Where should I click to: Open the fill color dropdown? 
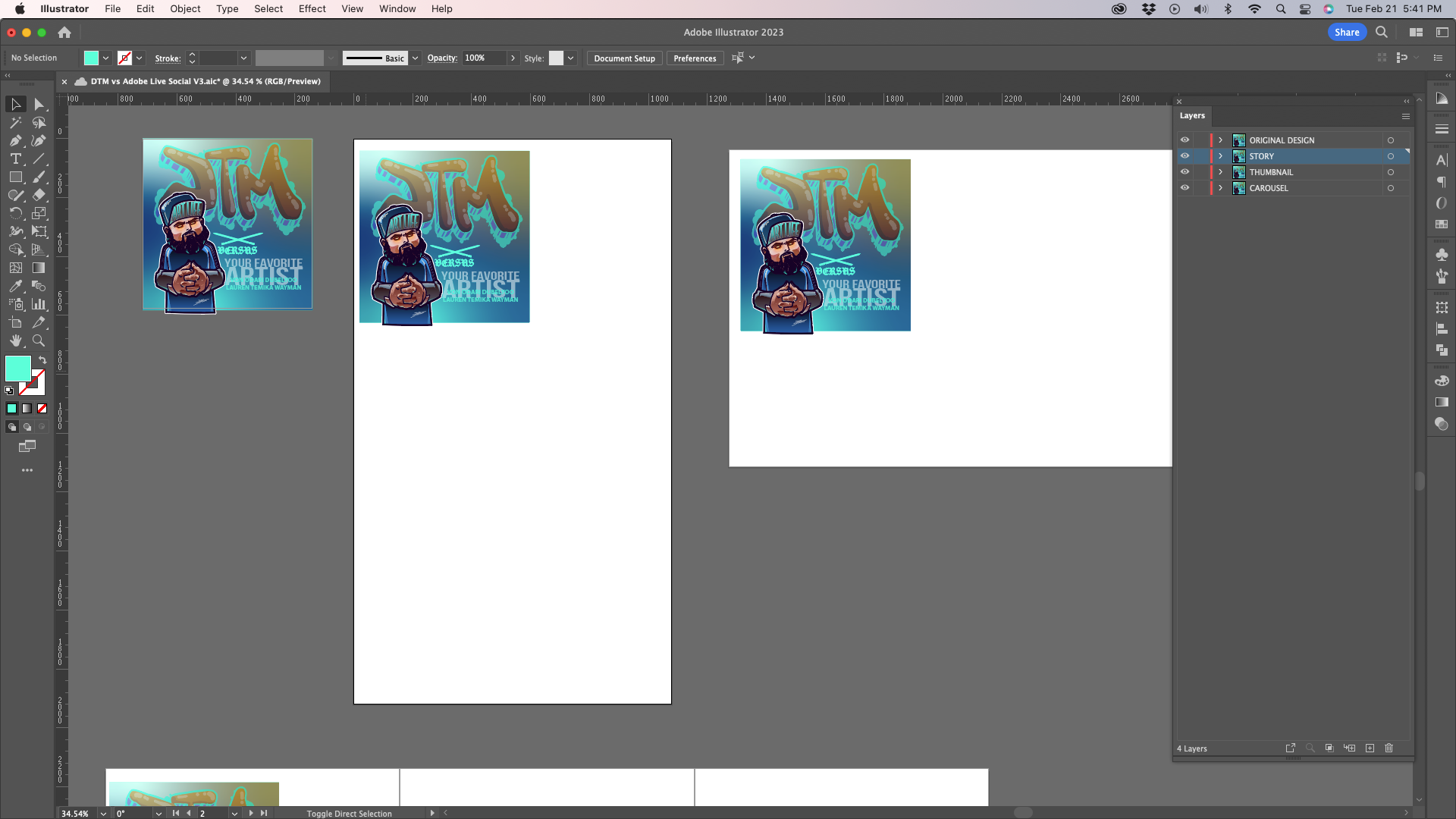(105, 58)
